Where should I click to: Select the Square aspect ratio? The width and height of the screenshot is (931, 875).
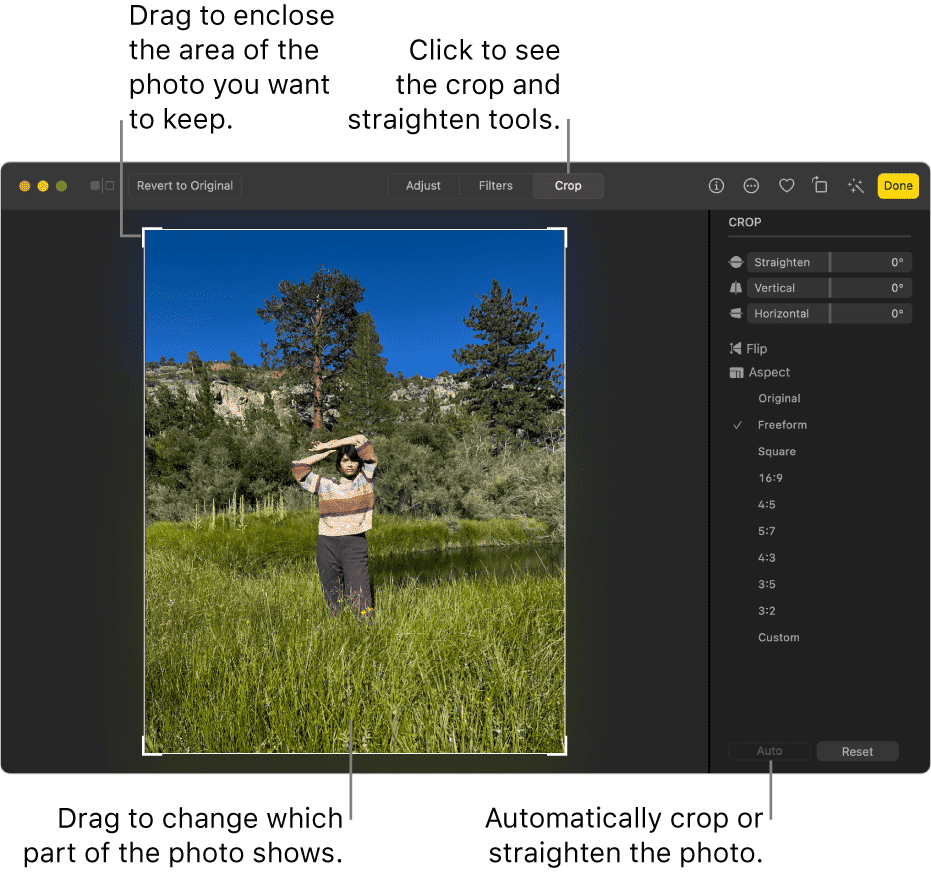coord(776,451)
